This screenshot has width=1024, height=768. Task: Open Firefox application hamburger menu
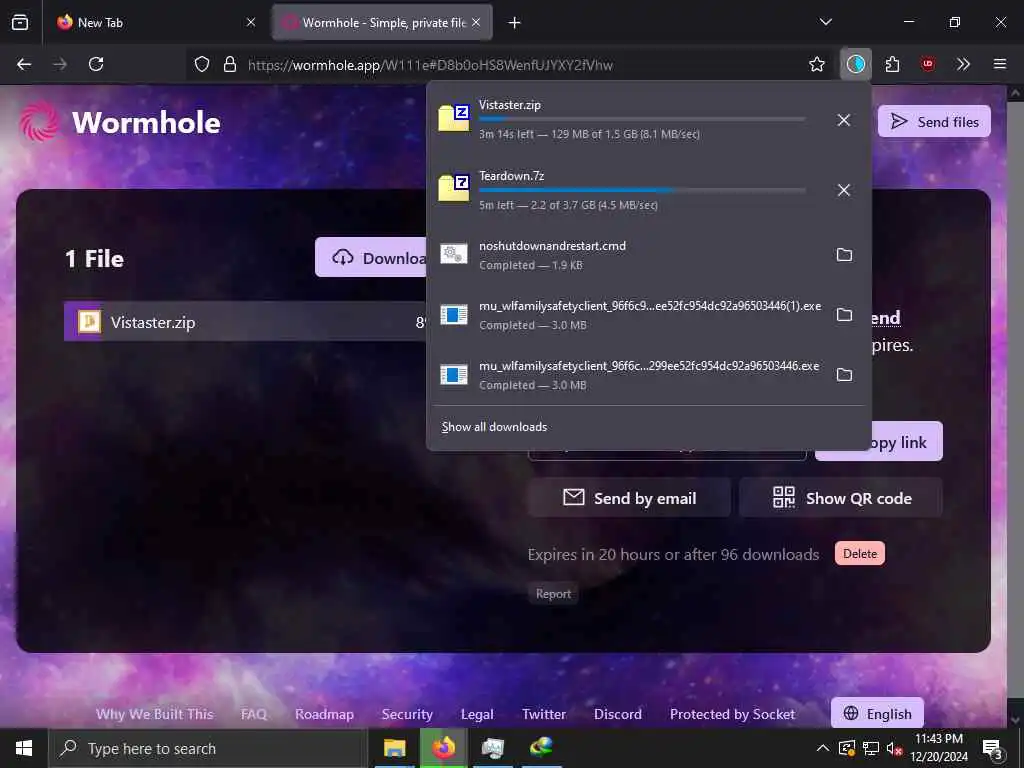(1000, 64)
